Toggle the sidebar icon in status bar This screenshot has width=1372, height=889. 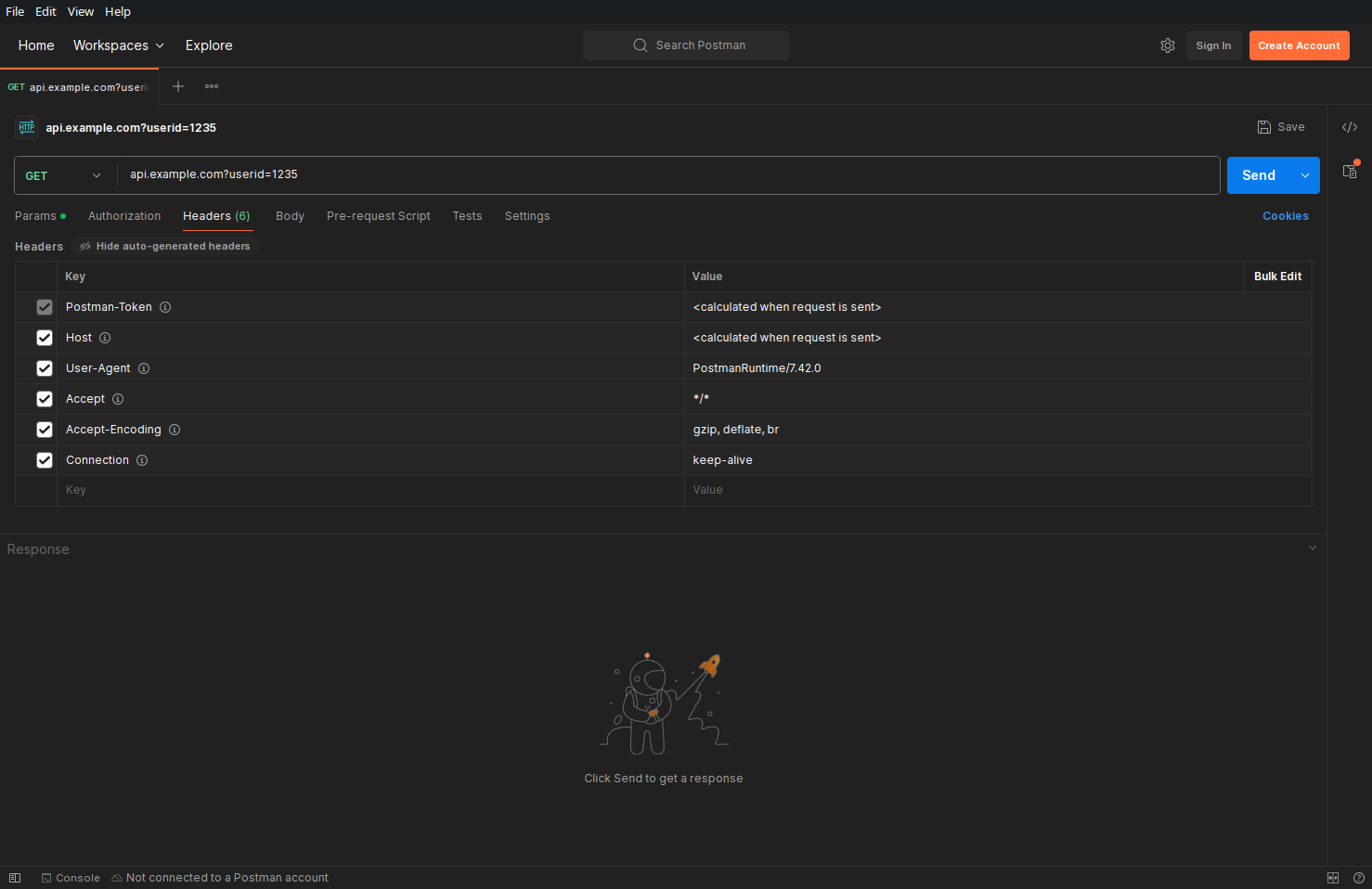click(x=15, y=878)
